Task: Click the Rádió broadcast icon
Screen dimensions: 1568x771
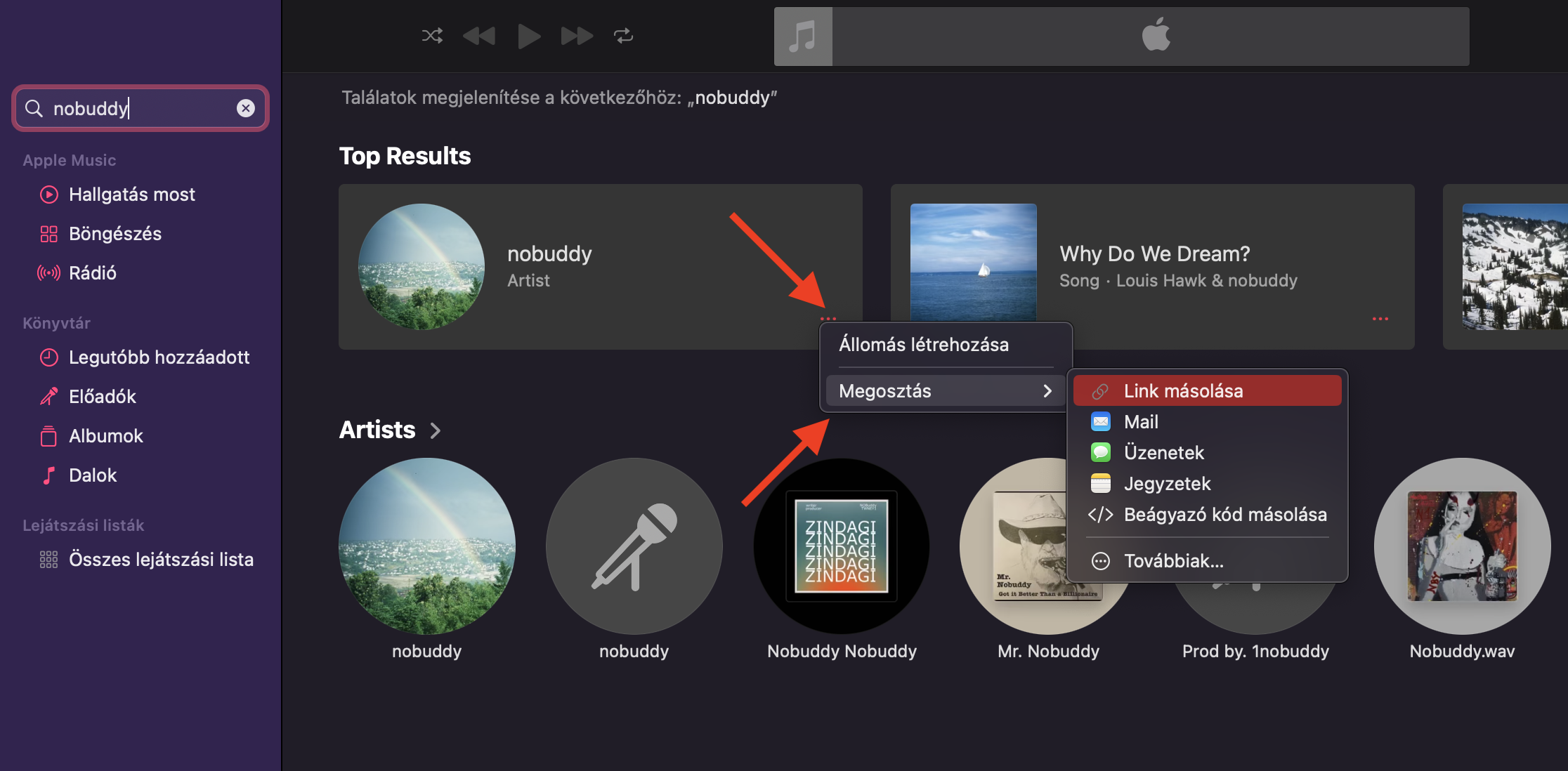Action: (48, 273)
